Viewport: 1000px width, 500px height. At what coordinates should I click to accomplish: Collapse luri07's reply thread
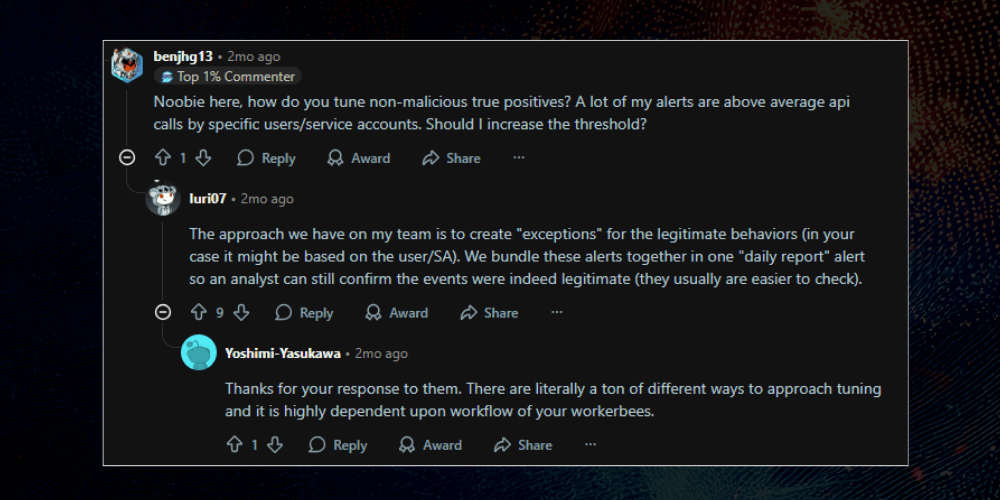163,313
